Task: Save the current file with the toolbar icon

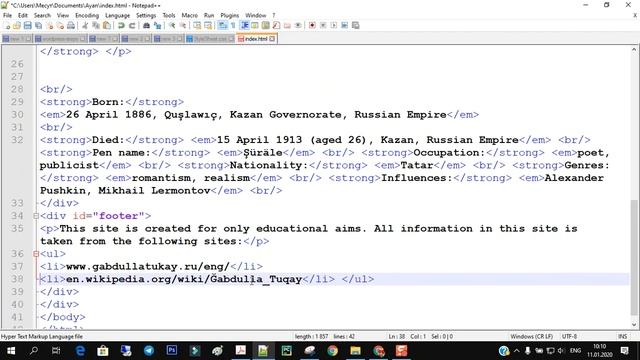Action: coord(28,25)
